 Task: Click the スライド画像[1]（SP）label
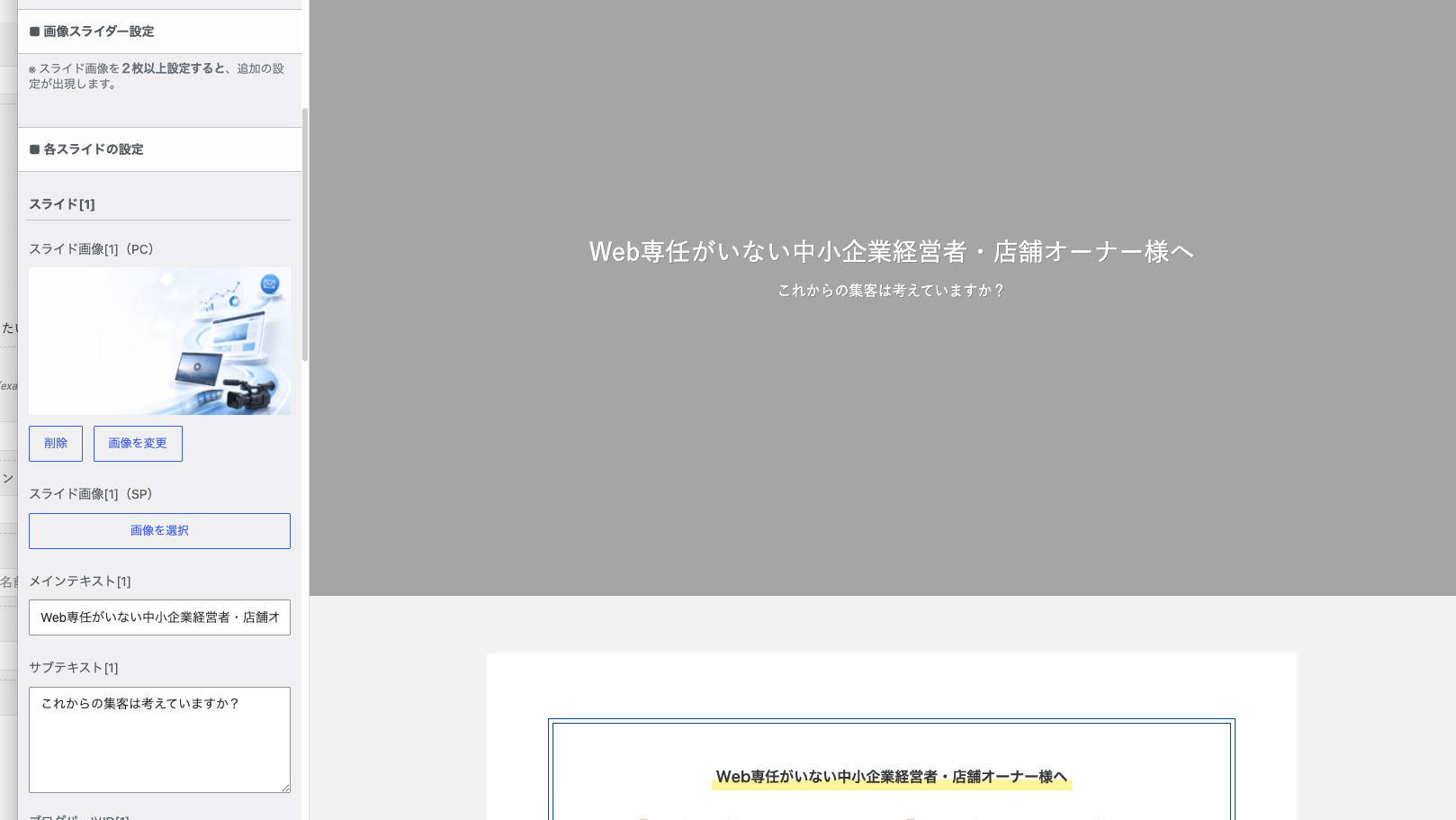92,494
